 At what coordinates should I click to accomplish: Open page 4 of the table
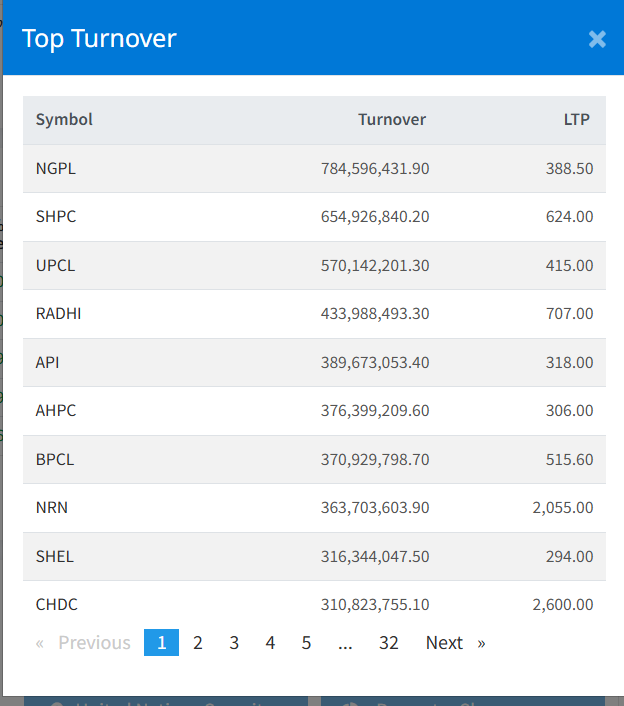[270, 643]
